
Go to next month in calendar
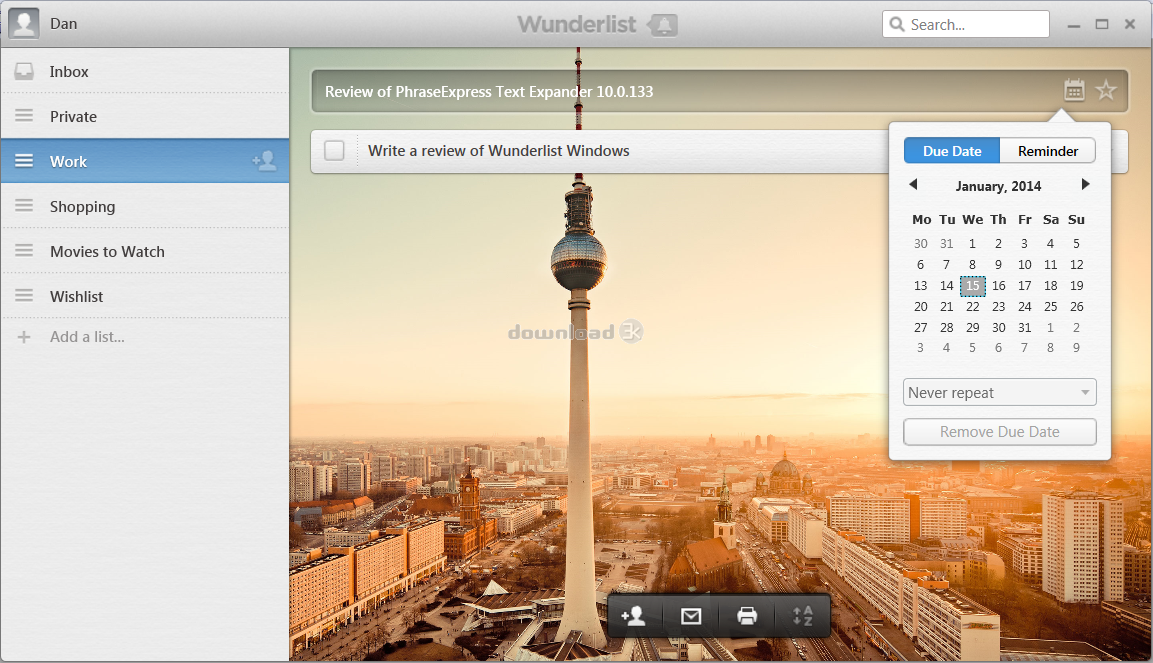point(1085,184)
